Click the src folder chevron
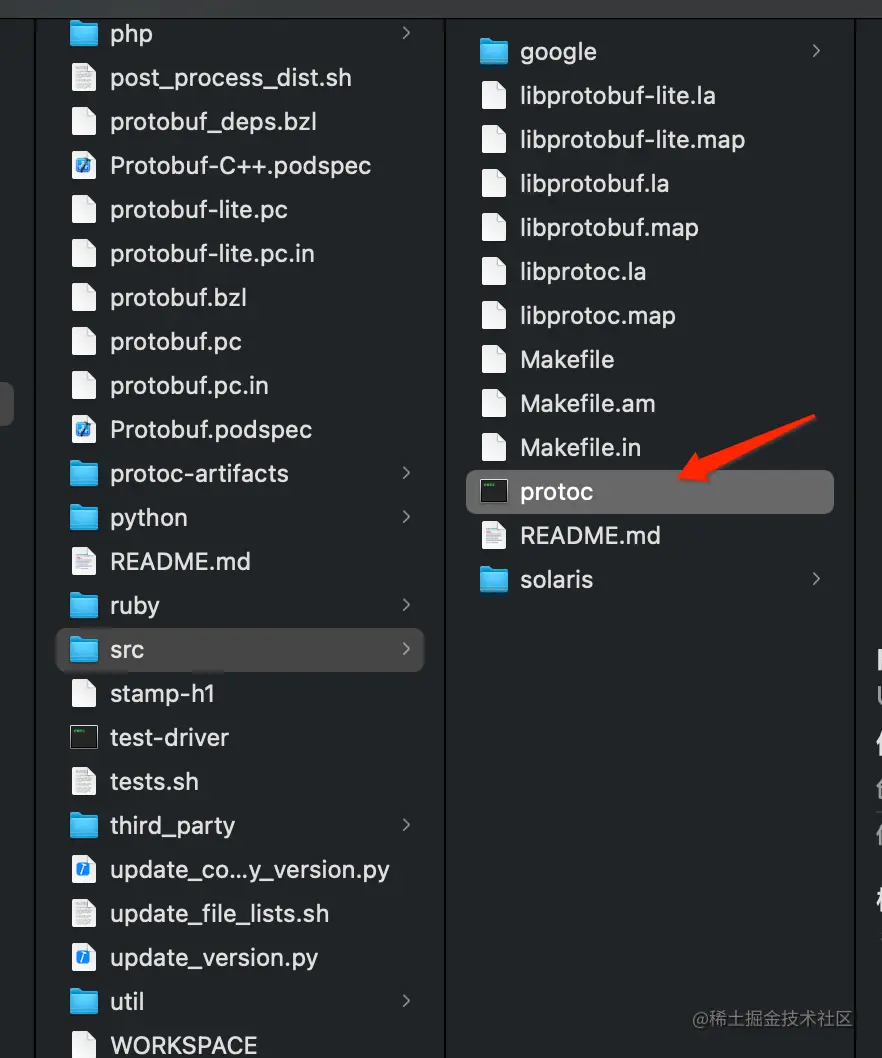The height and width of the screenshot is (1058, 882). (x=406, y=648)
